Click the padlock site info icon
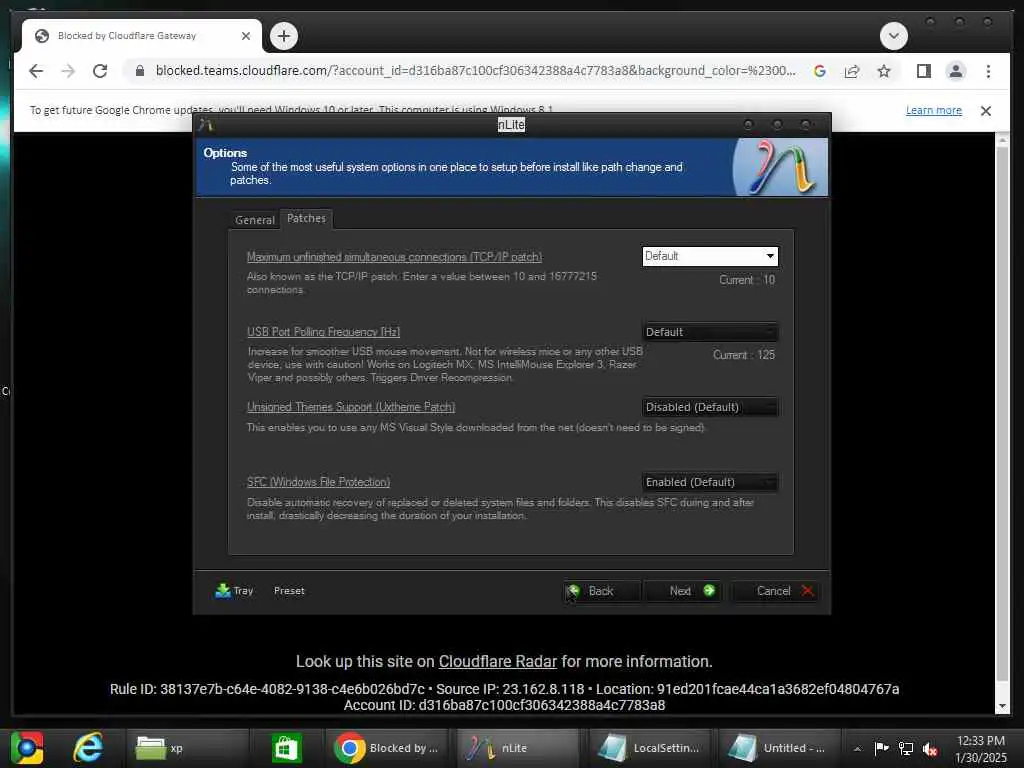The width and height of the screenshot is (1024, 768). [x=139, y=71]
